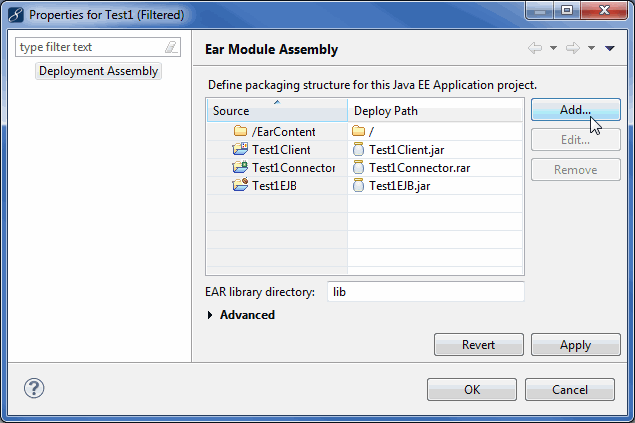The height and width of the screenshot is (423, 635).
Task: Click the Revert button
Action: [x=478, y=345]
